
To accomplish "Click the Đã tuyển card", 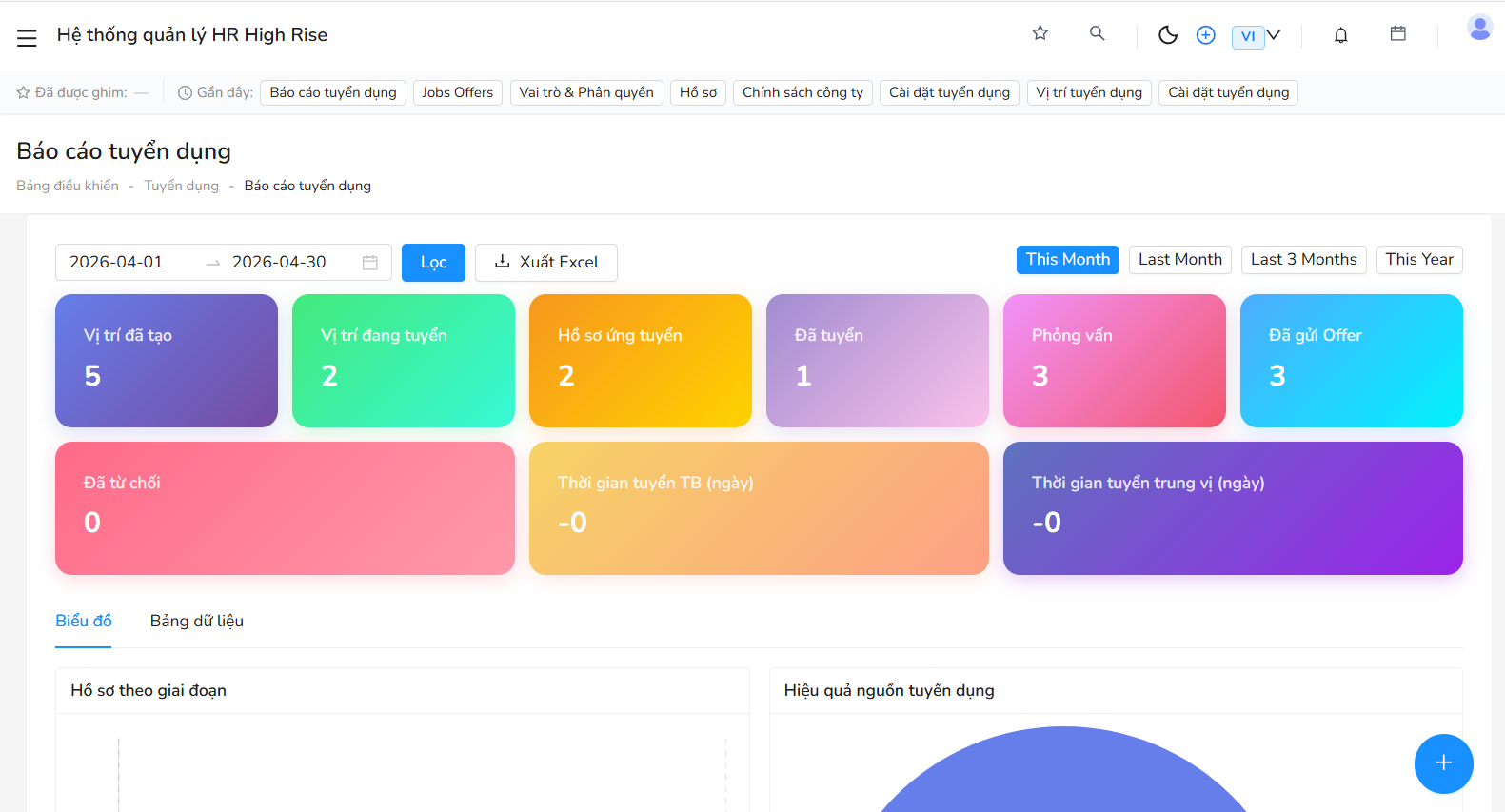I will click(878, 361).
